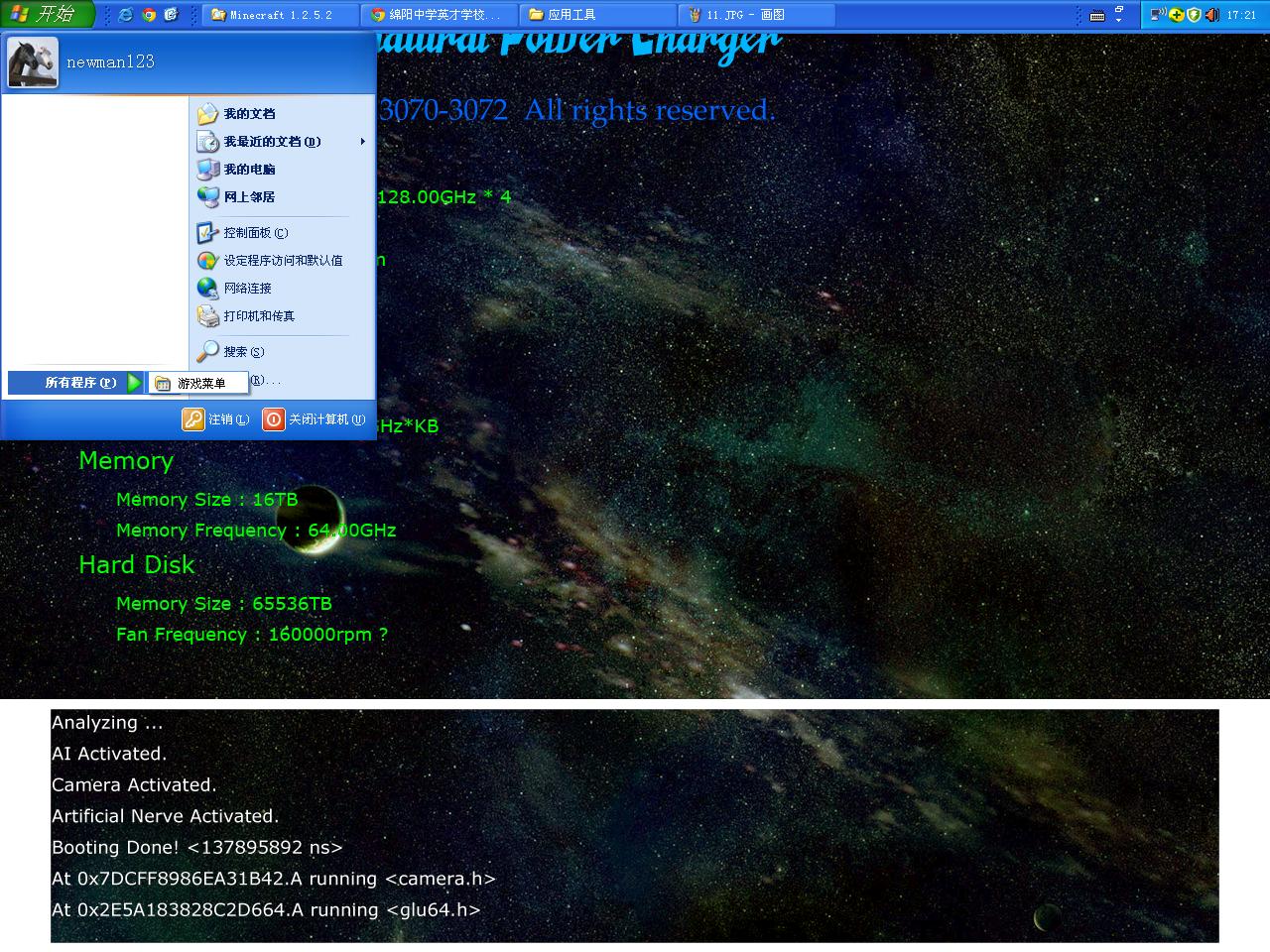Open 控制面板 control panel icon
The height and width of the screenshot is (952, 1270).
207,233
